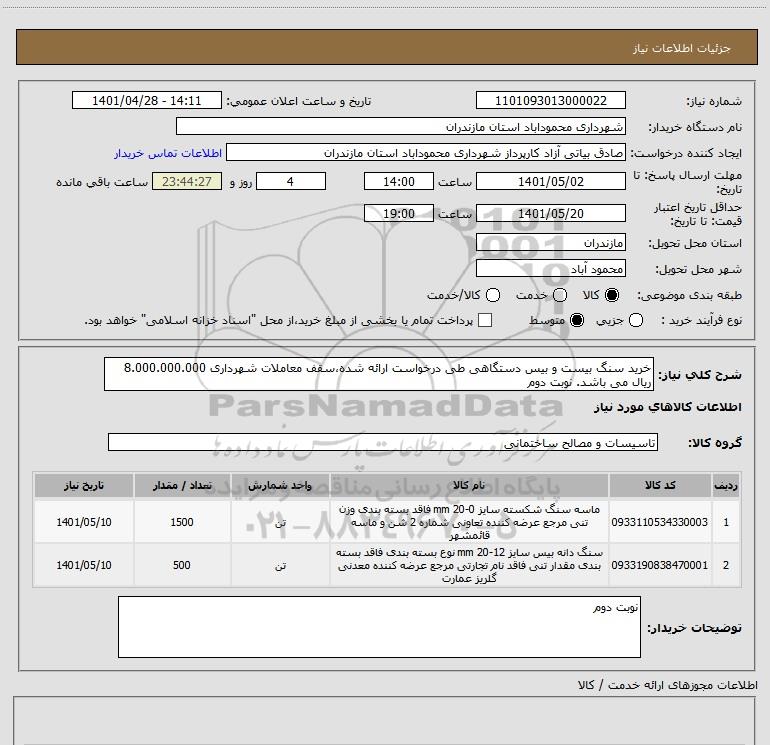The height and width of the screenshot is (745, 770).
Task: Click the need number field 1101093013000022
Action: click(550, 101)
